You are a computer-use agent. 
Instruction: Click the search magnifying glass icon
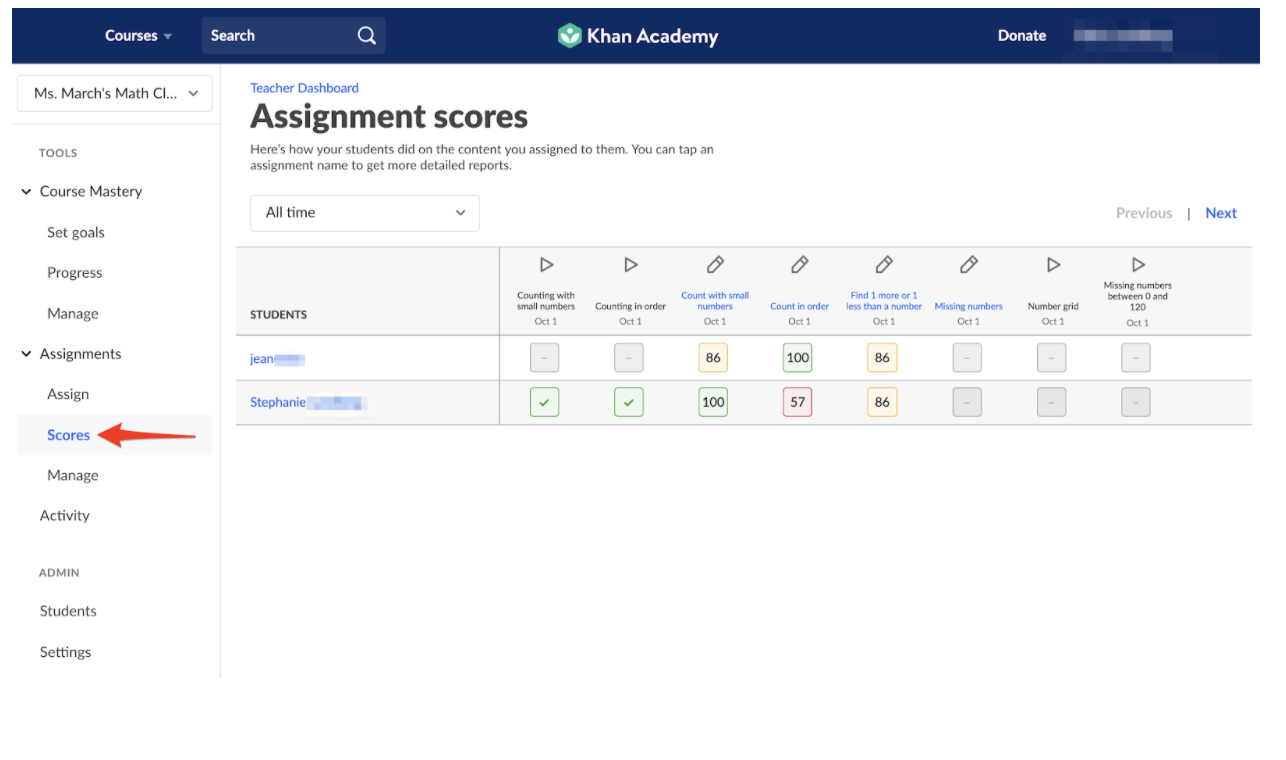pos(367,36)
